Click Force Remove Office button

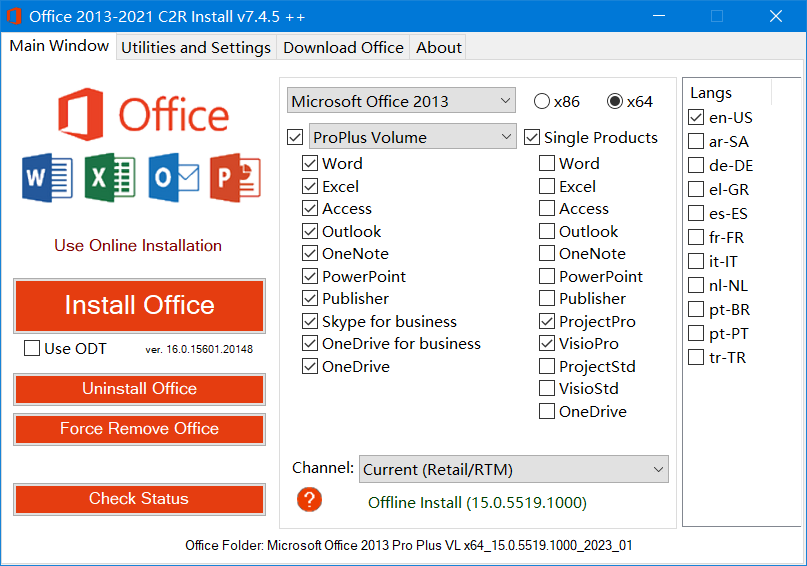click(139, 429)
